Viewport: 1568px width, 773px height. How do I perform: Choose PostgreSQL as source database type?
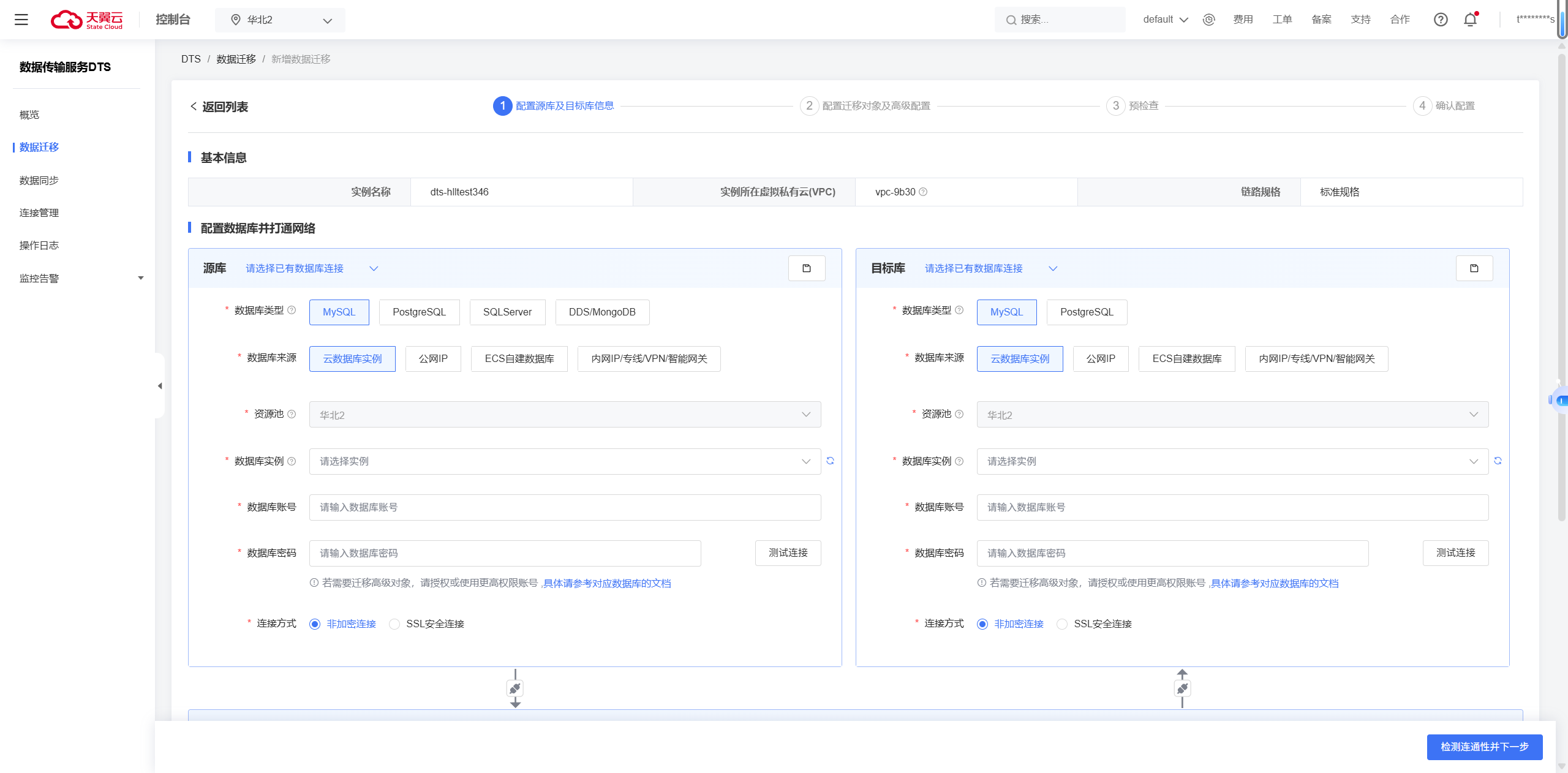pyautogui.click(x=420, y=312)
